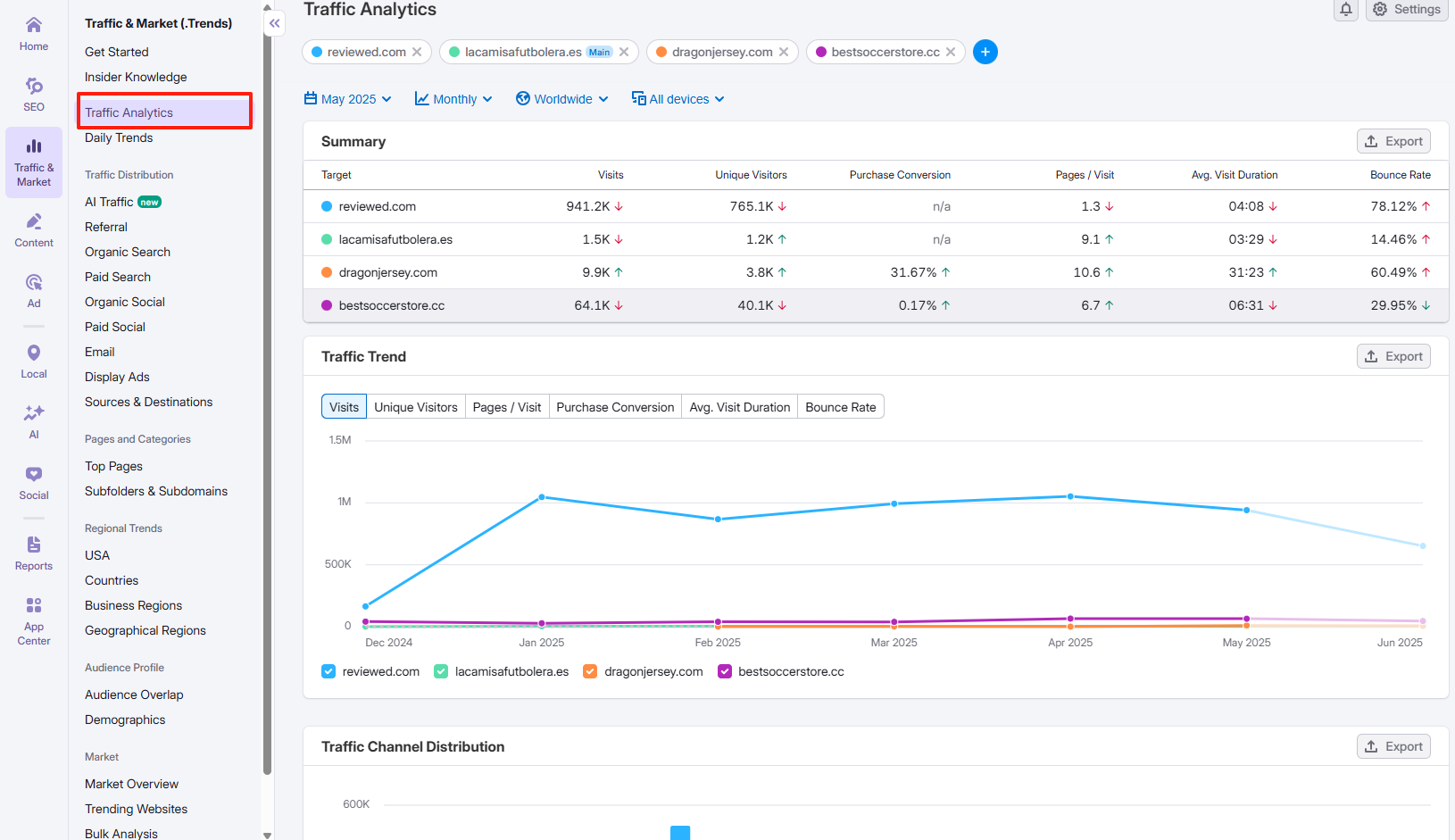
Task: Open the SEO section in sidebar
Action: [34, 95]
